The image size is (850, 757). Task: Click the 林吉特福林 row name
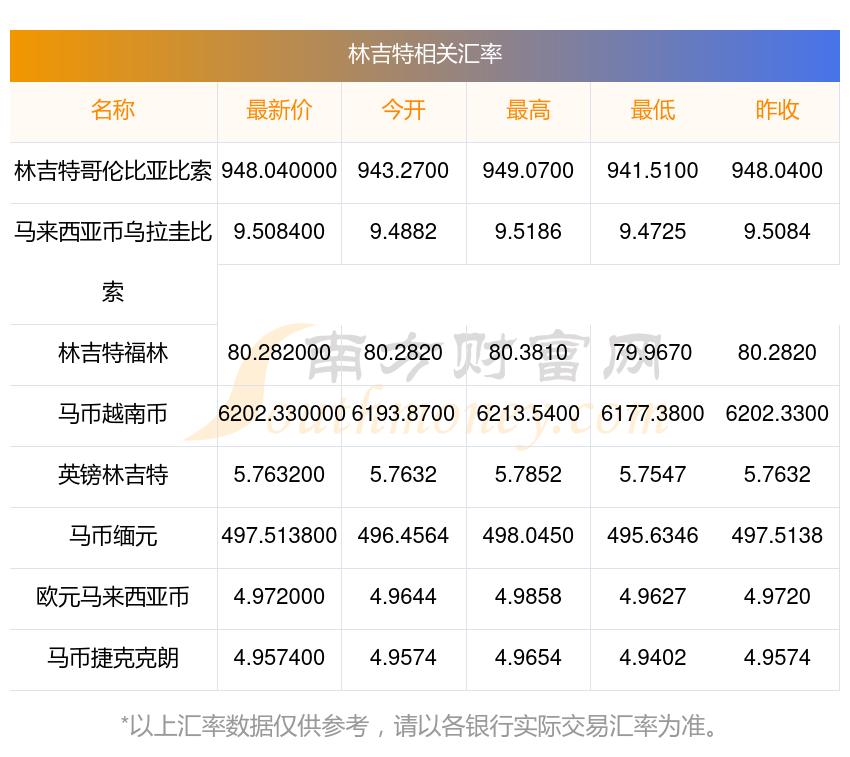pyautogui.click(x=113, y=353)
